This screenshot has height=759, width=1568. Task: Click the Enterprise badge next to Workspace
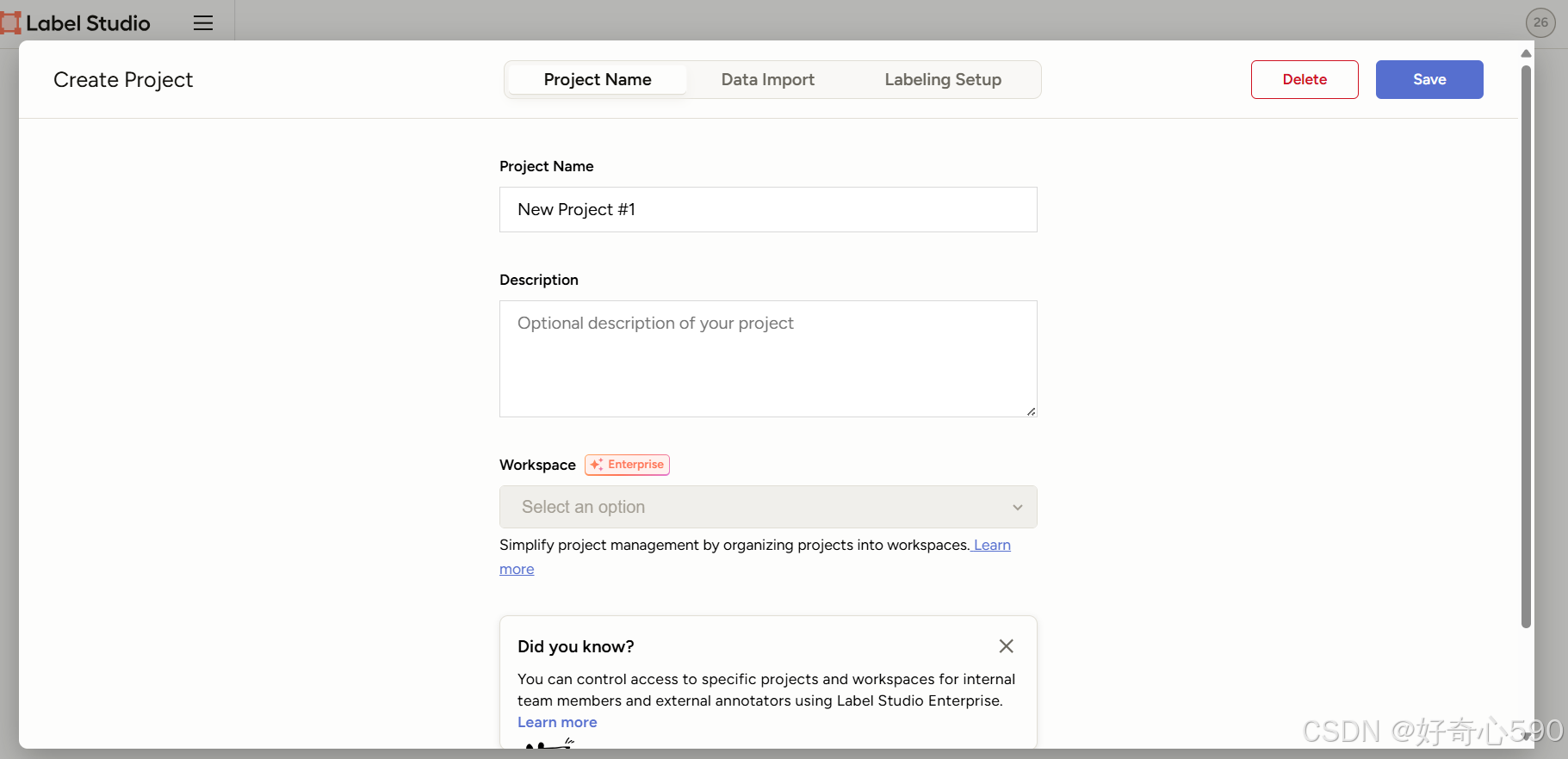coord(627,465)
